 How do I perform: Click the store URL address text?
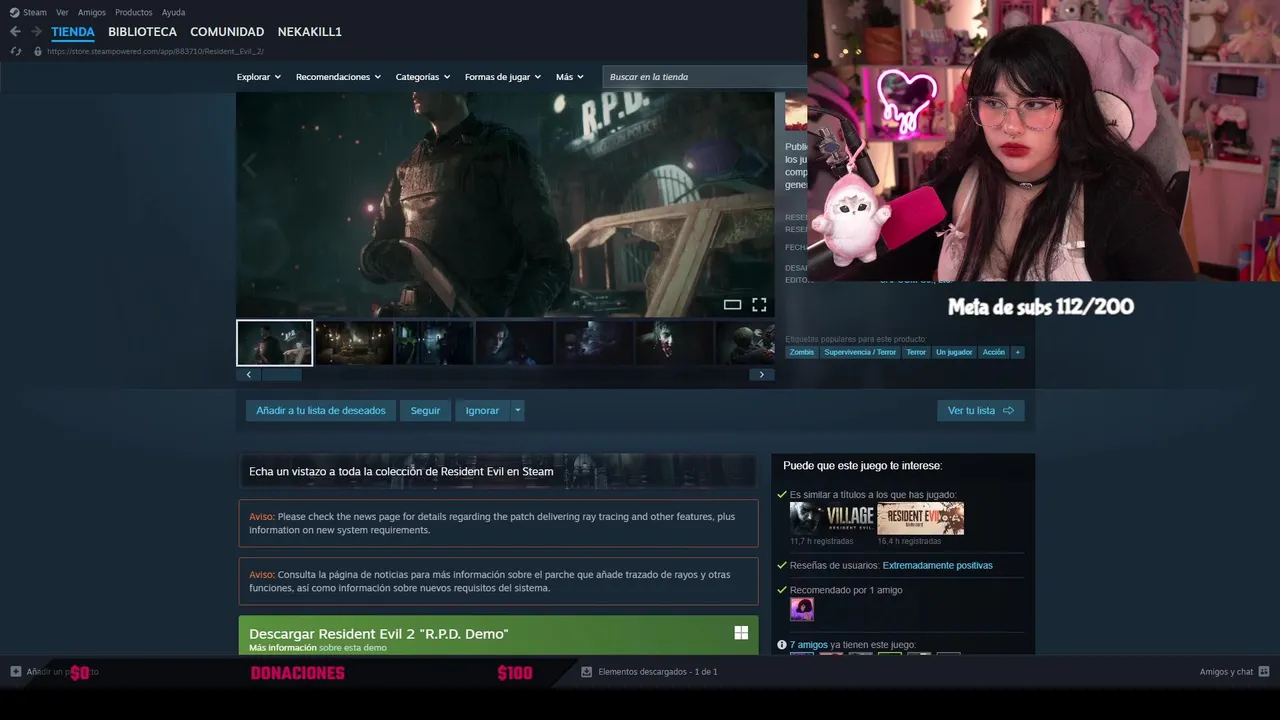[x=155, y=51]
